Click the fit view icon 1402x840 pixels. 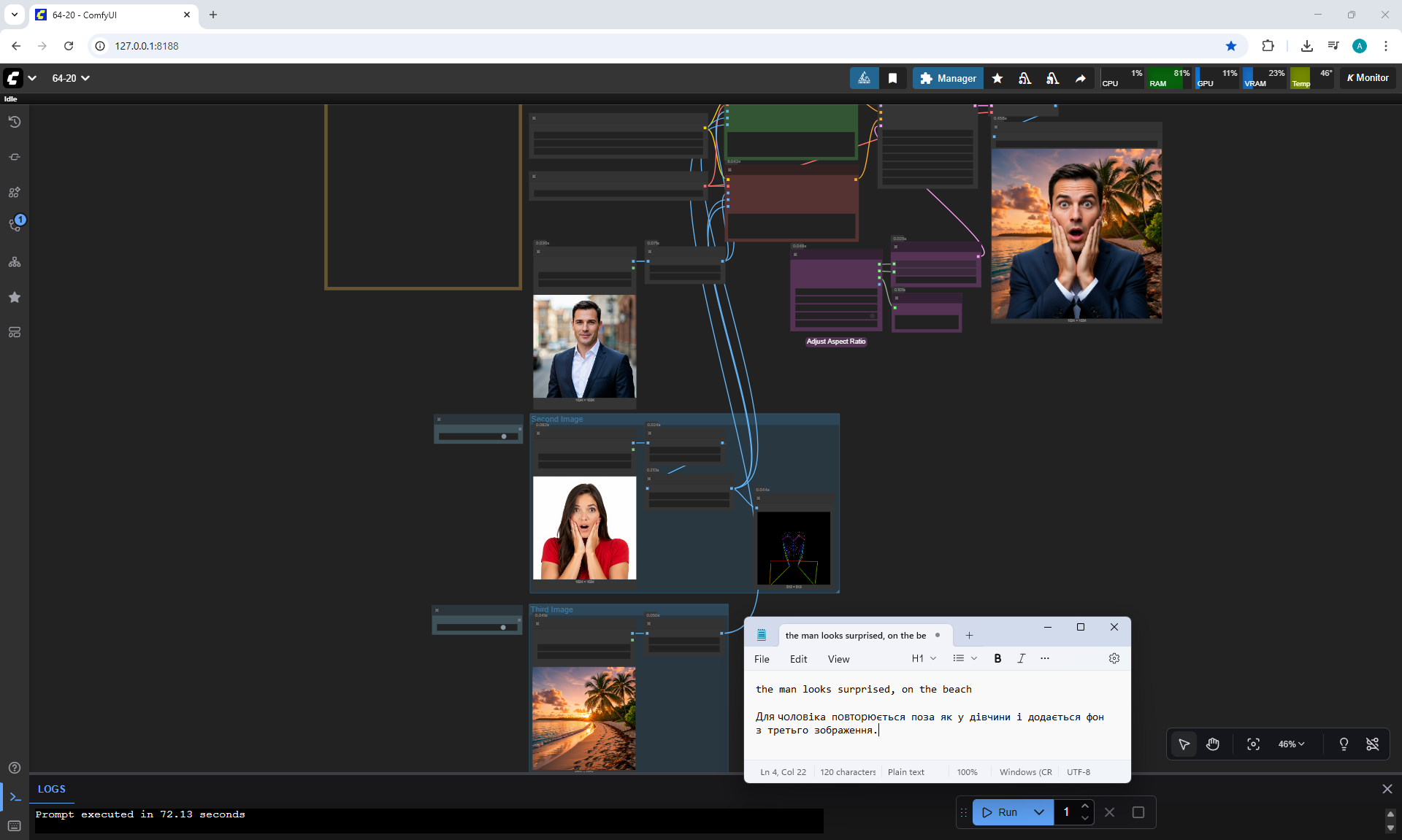[1253, 744]
